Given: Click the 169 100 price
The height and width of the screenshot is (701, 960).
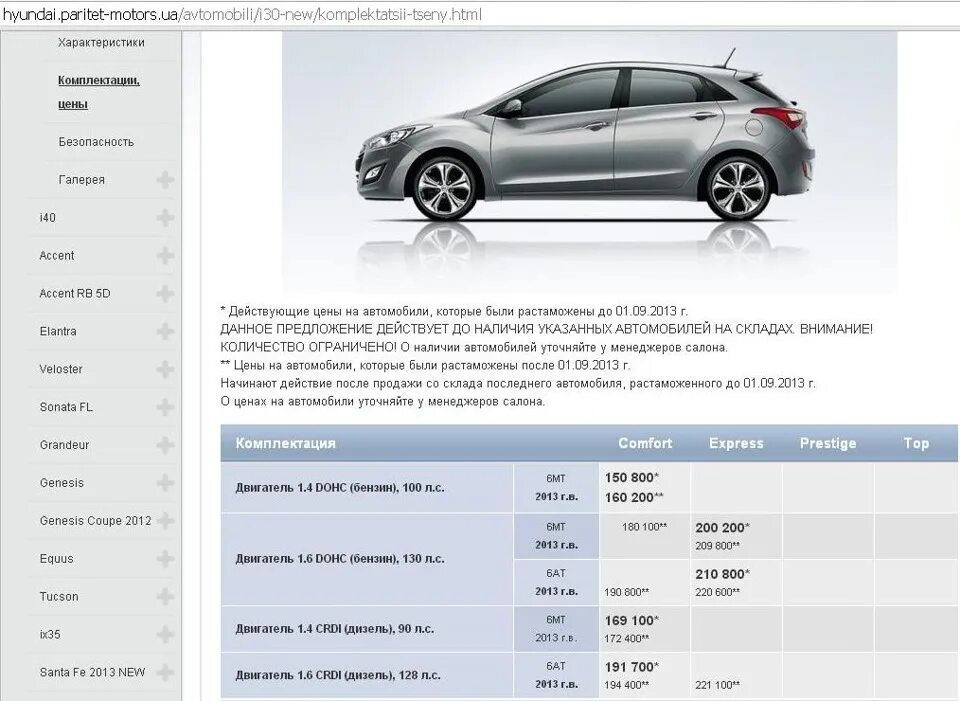Looking at the screenshot, I should coord(632,621).
